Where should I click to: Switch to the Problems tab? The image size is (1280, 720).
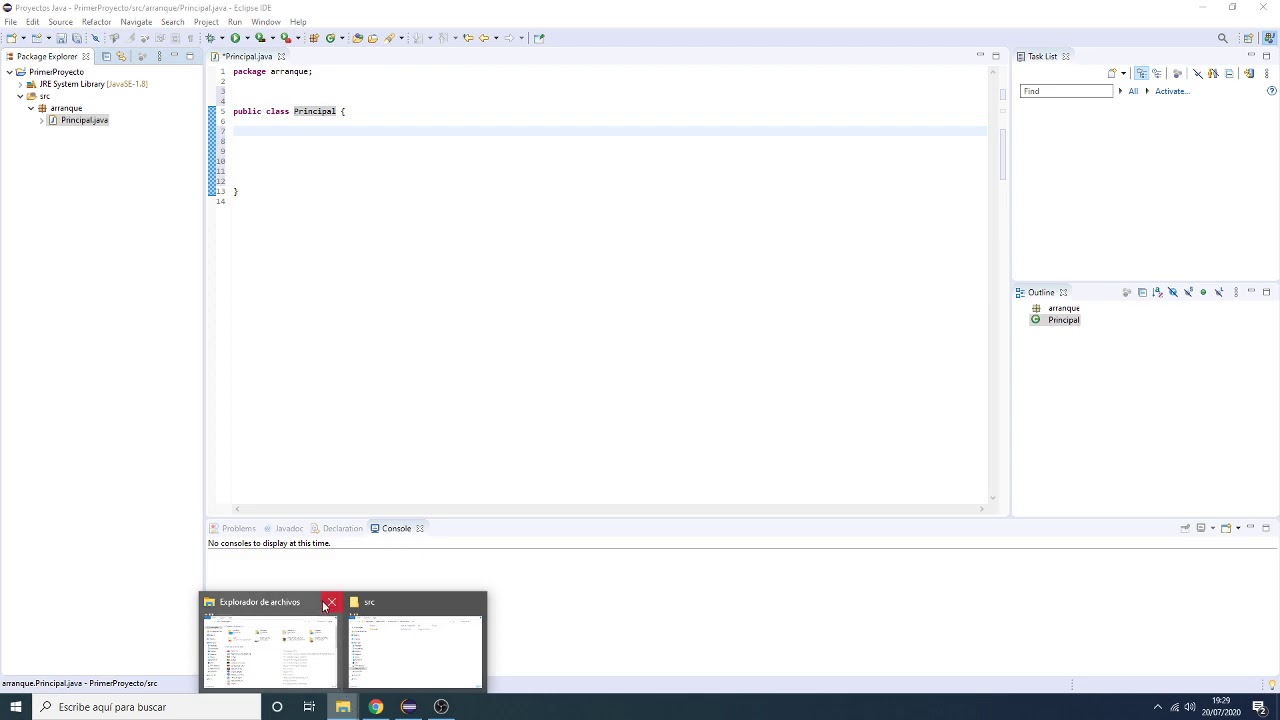click(x=233, y=528)
